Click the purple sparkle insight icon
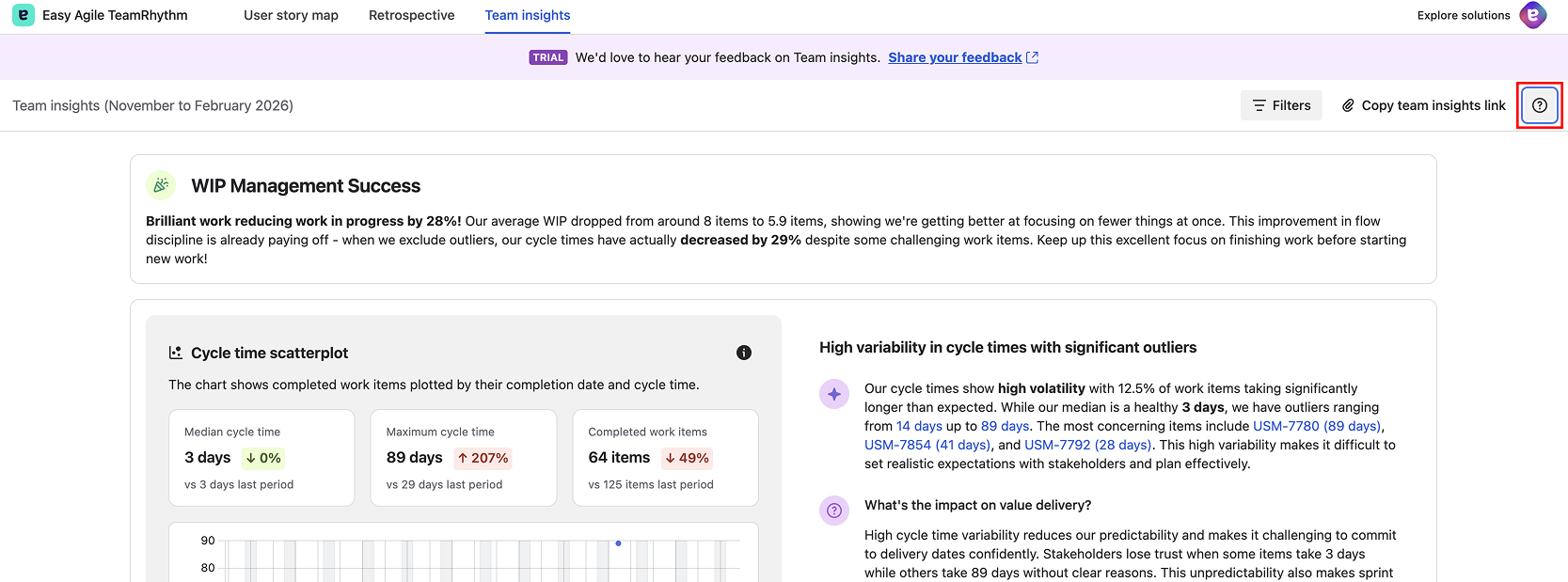 [834, 394]
